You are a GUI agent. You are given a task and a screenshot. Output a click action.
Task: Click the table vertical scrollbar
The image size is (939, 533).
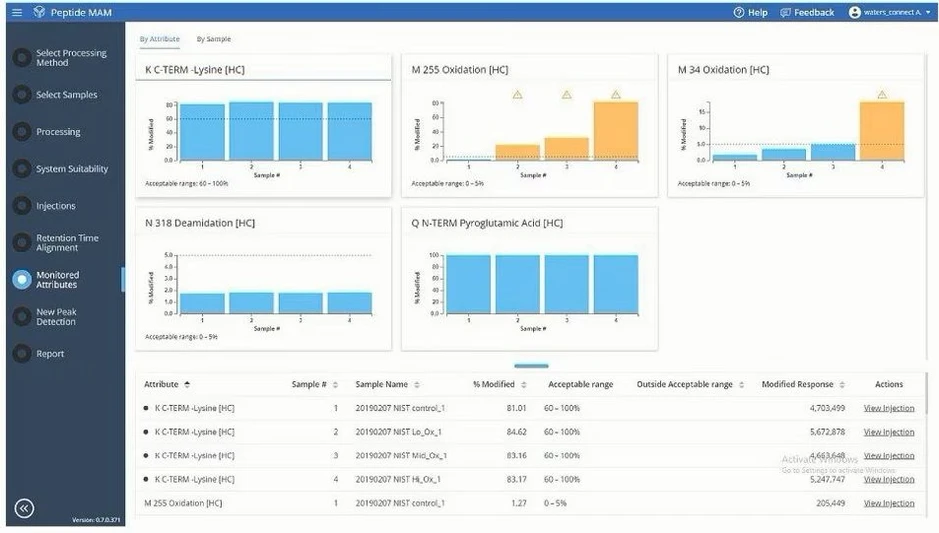tap(926, 393)
